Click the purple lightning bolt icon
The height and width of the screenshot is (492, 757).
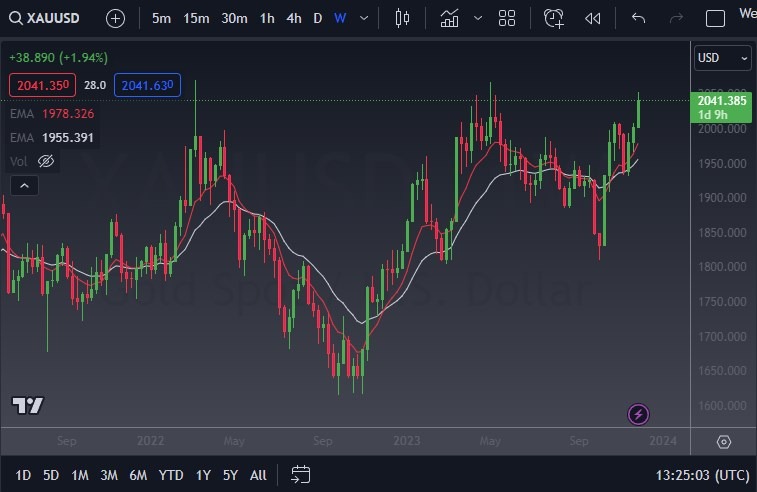(638, 414)
